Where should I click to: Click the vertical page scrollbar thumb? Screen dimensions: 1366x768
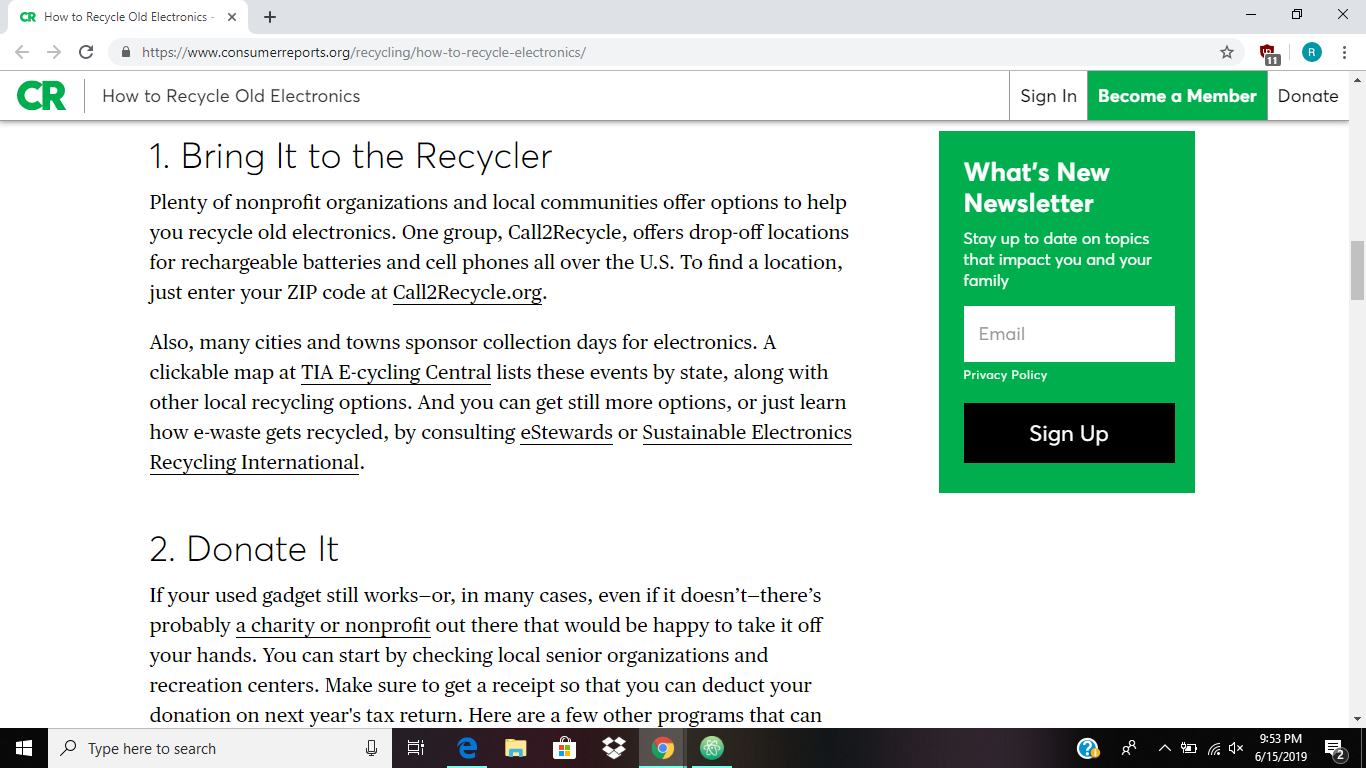[1357, 270]
